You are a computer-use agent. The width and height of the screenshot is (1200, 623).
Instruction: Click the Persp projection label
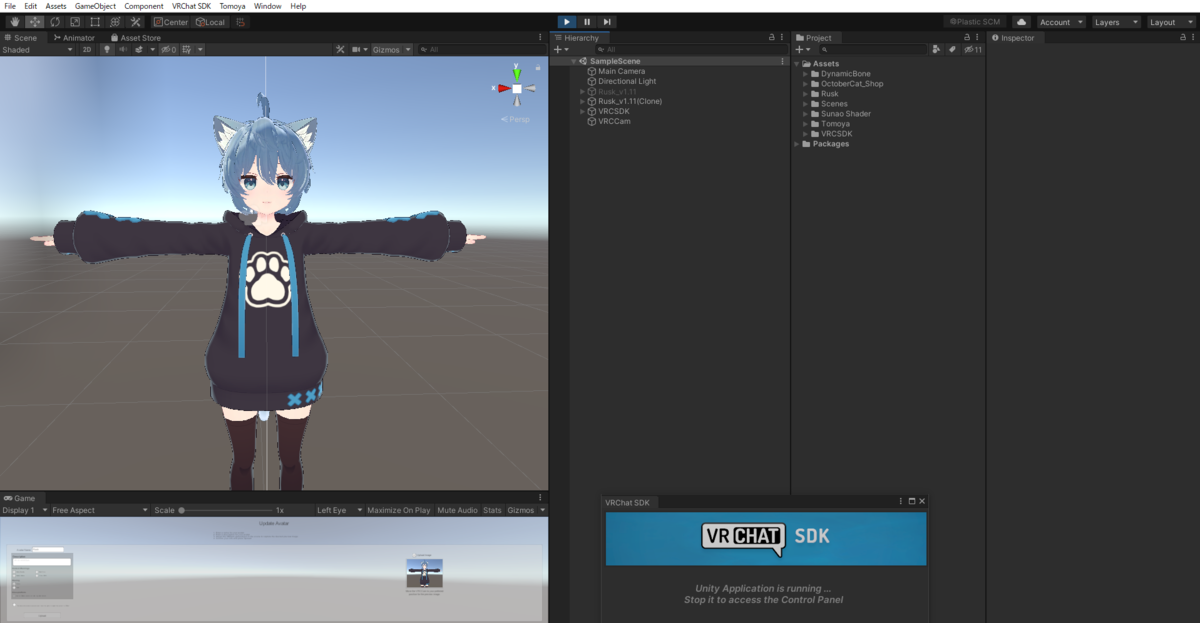(516, 119)
